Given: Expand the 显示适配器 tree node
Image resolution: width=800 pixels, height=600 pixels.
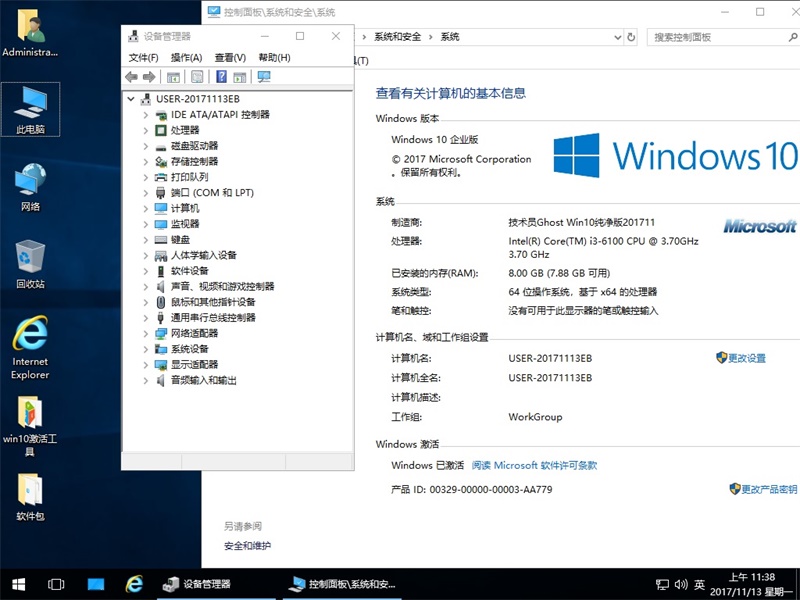Looking at the screenshot, I should tap(146, 365).
